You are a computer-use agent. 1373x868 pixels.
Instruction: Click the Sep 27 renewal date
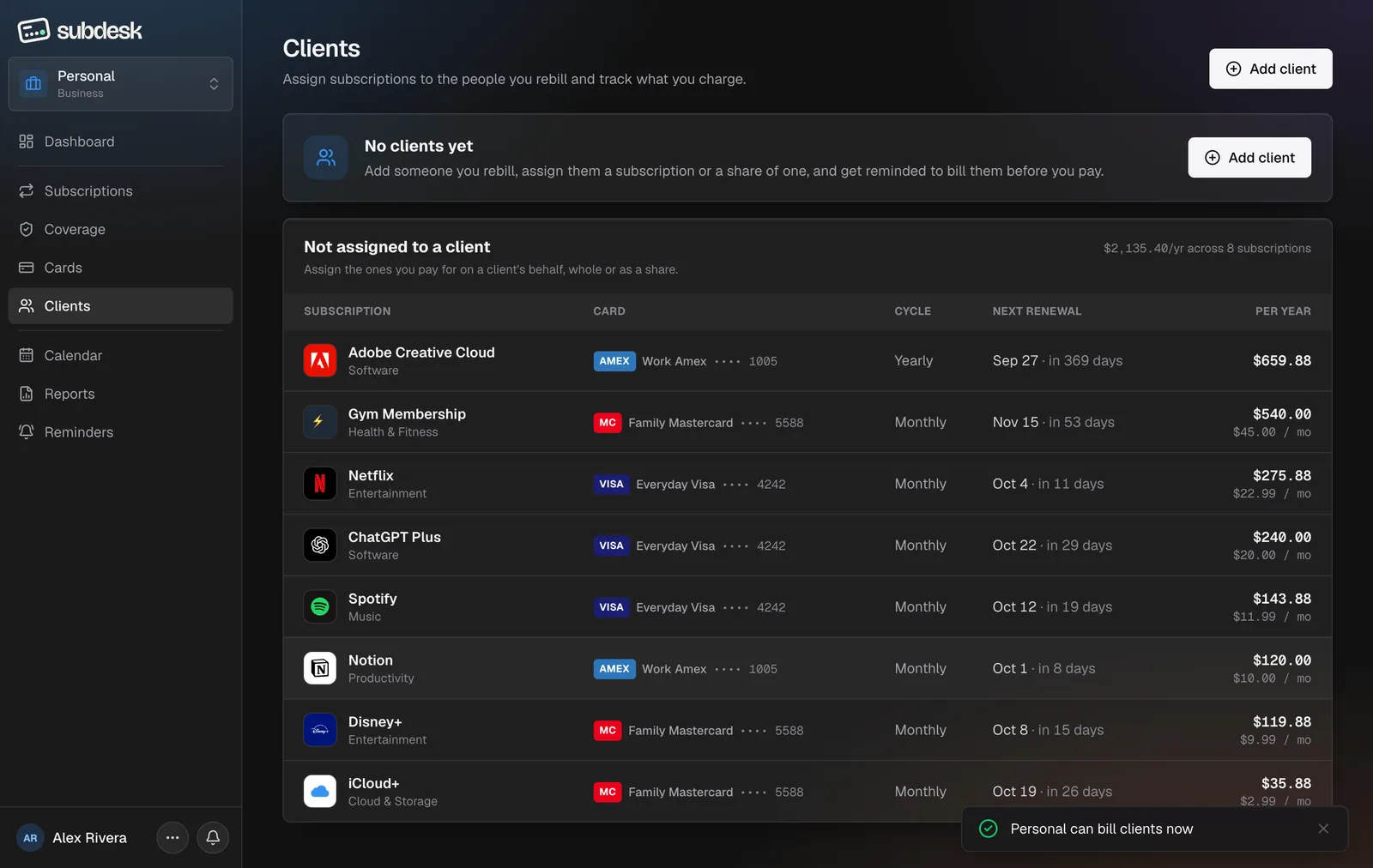(1015, 361)
